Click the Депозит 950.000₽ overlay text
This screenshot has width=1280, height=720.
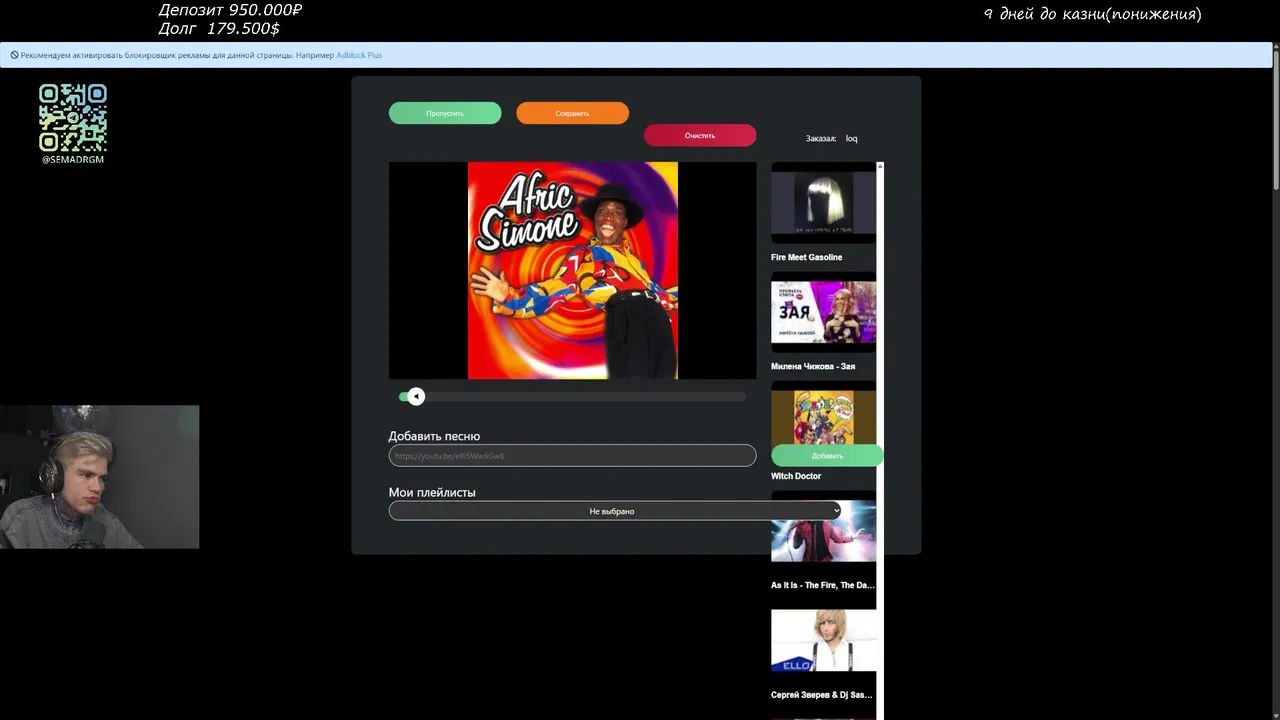pos(230,10)
